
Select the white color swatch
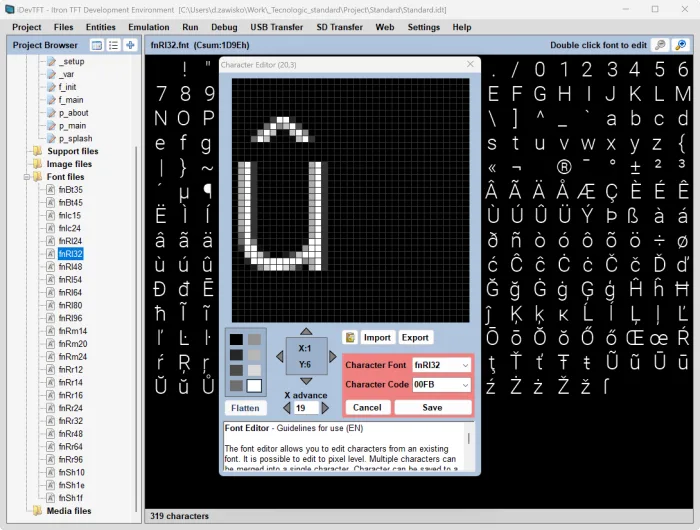coord(254,386)
